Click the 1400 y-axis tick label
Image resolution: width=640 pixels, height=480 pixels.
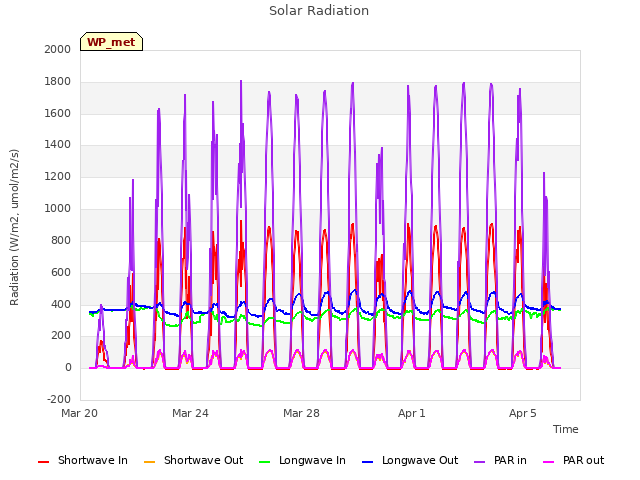tap(58, 145)
